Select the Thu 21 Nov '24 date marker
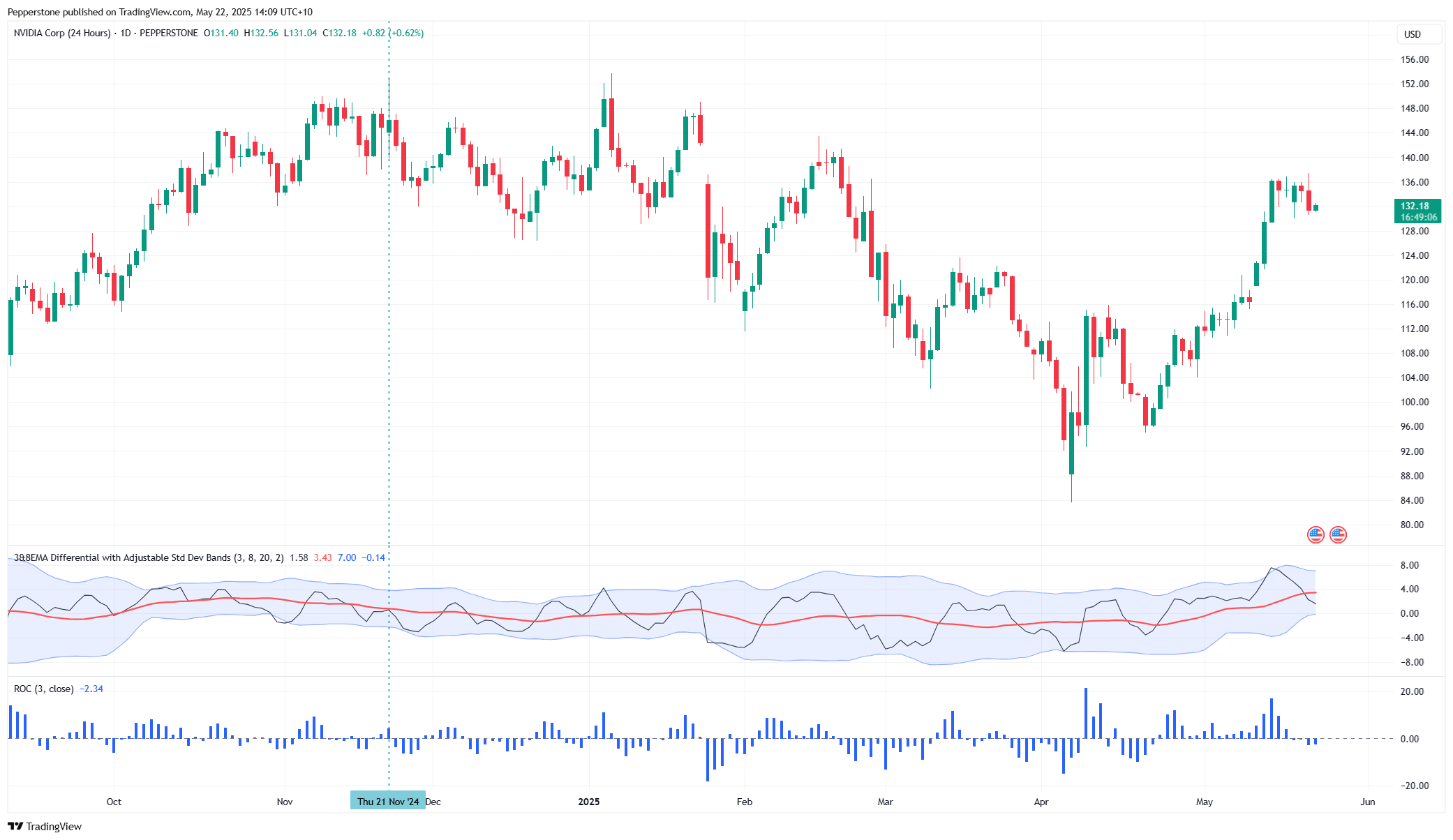Screen dimensions: 1453x840 [388, 802]
